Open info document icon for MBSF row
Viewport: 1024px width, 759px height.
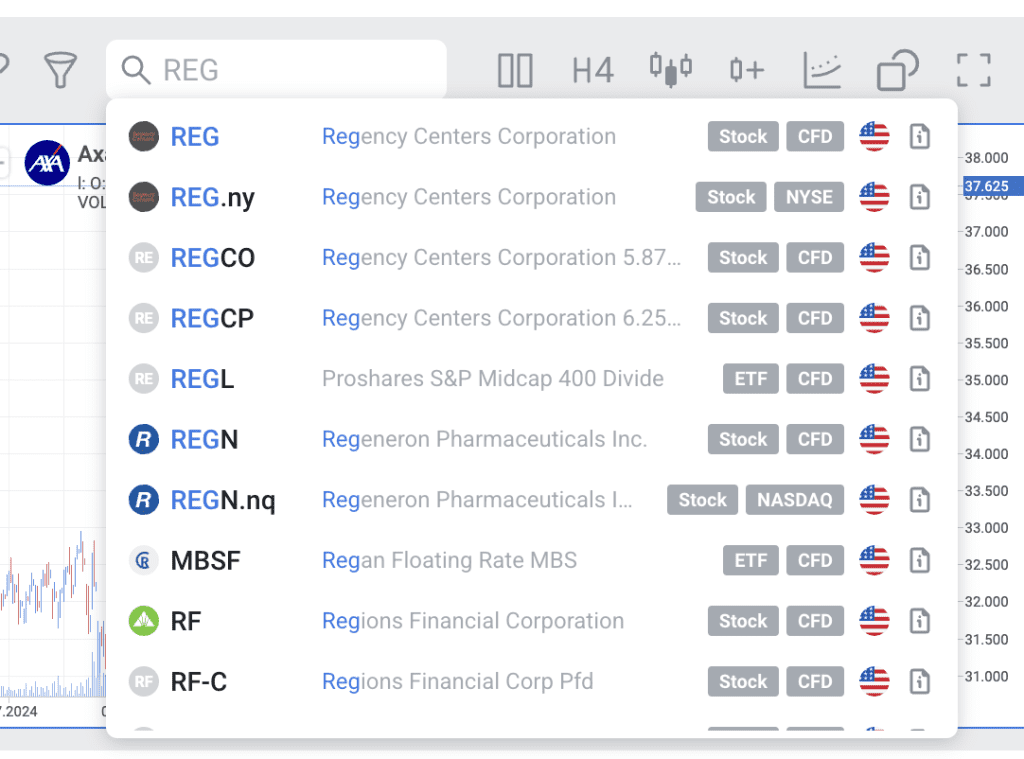point(920,560)
